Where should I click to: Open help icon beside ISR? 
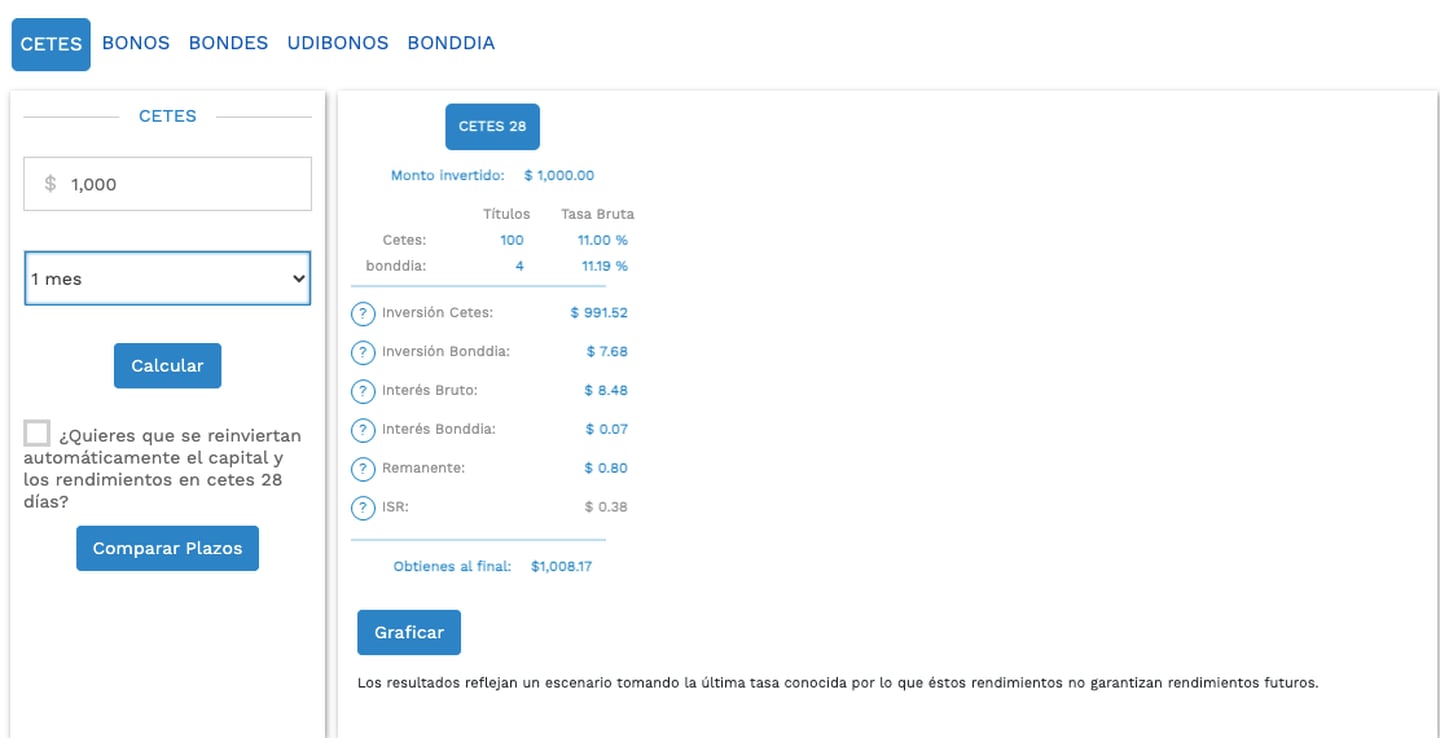pyautogui.click(x=363, y=508)
